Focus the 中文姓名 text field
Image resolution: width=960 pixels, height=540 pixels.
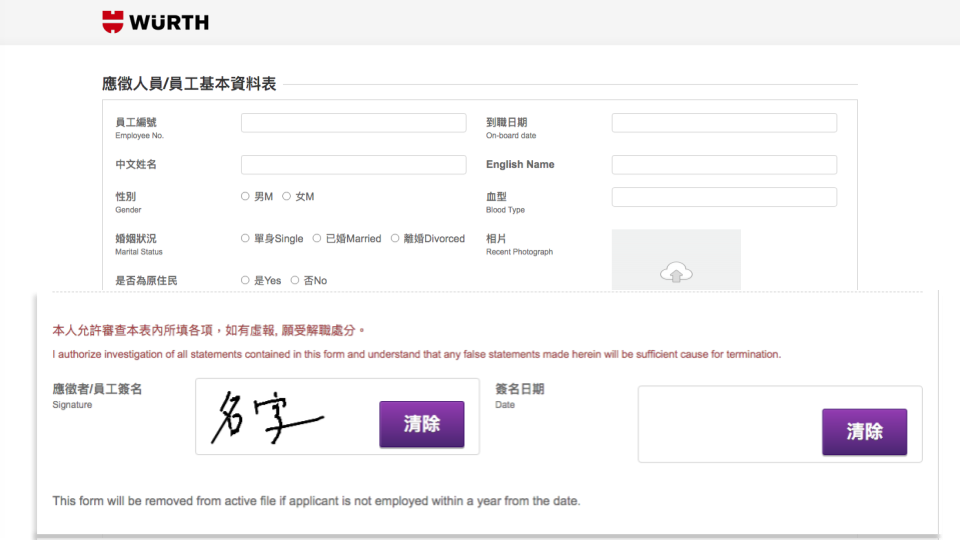click(x=353, y=165)
